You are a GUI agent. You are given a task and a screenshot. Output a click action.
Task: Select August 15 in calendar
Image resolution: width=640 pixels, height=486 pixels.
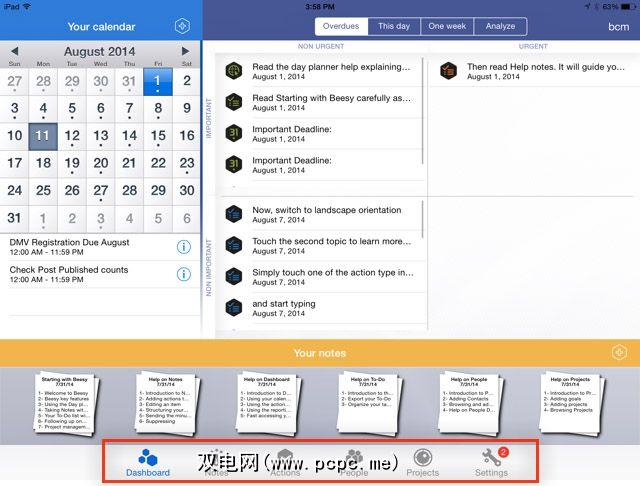(158, 136)
